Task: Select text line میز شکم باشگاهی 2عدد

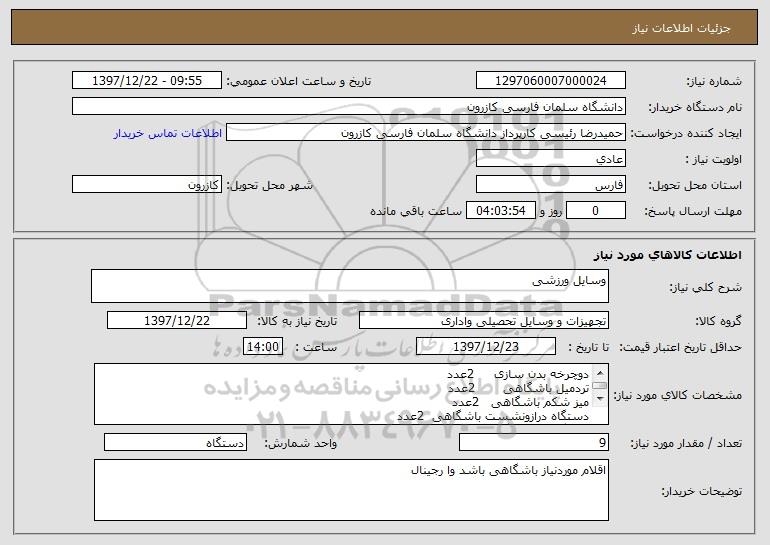Action: [x=520, y=403]
